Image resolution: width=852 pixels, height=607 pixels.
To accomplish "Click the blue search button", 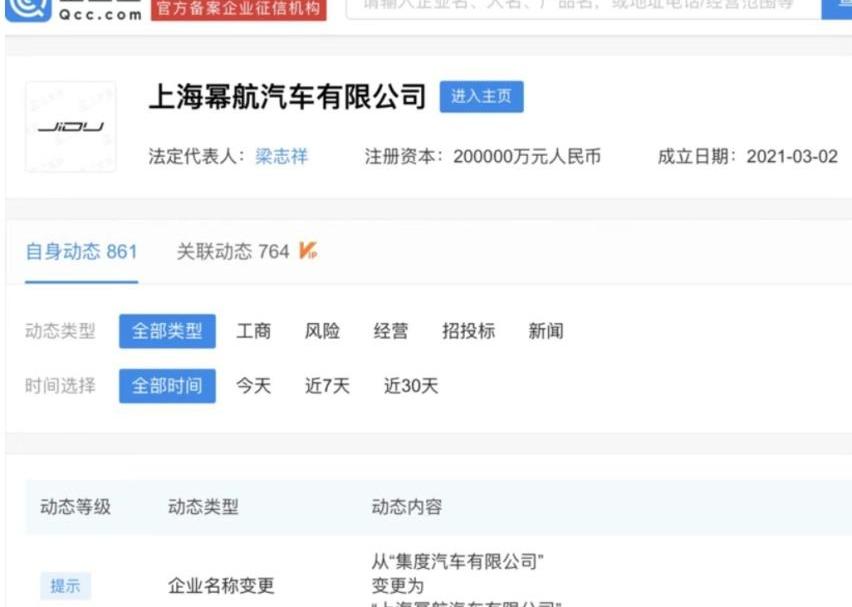I will tap(838, 6).
